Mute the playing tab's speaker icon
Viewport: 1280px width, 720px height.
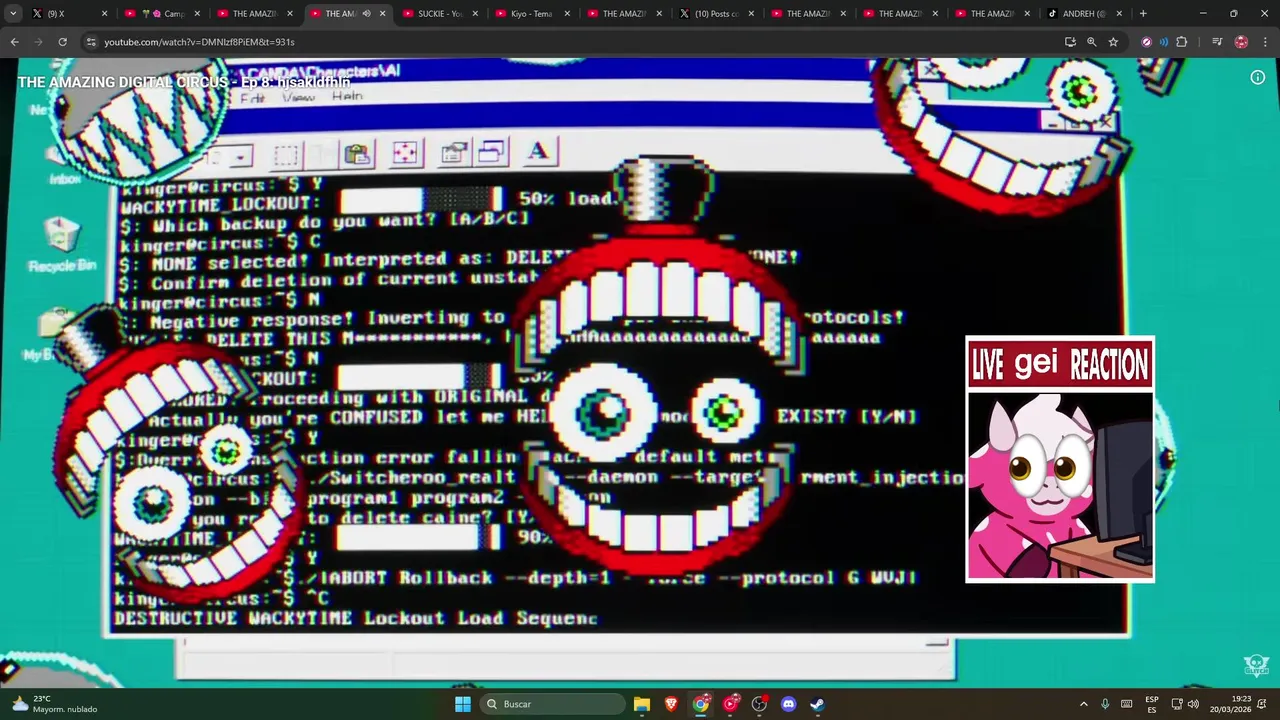tap(366, 14)
